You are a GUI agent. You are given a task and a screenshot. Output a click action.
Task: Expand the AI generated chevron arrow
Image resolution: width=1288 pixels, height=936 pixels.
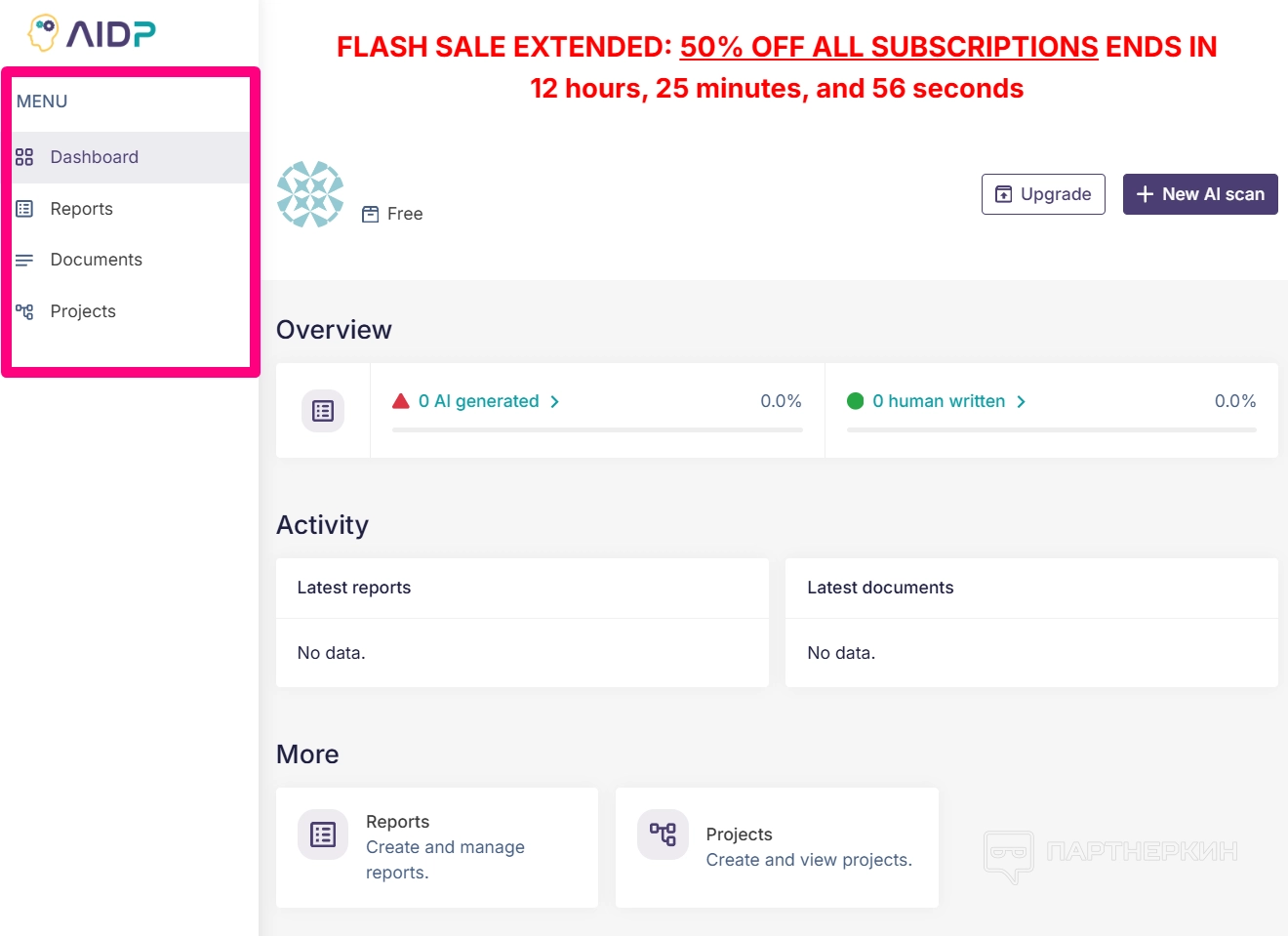click(x=555, y=402)
